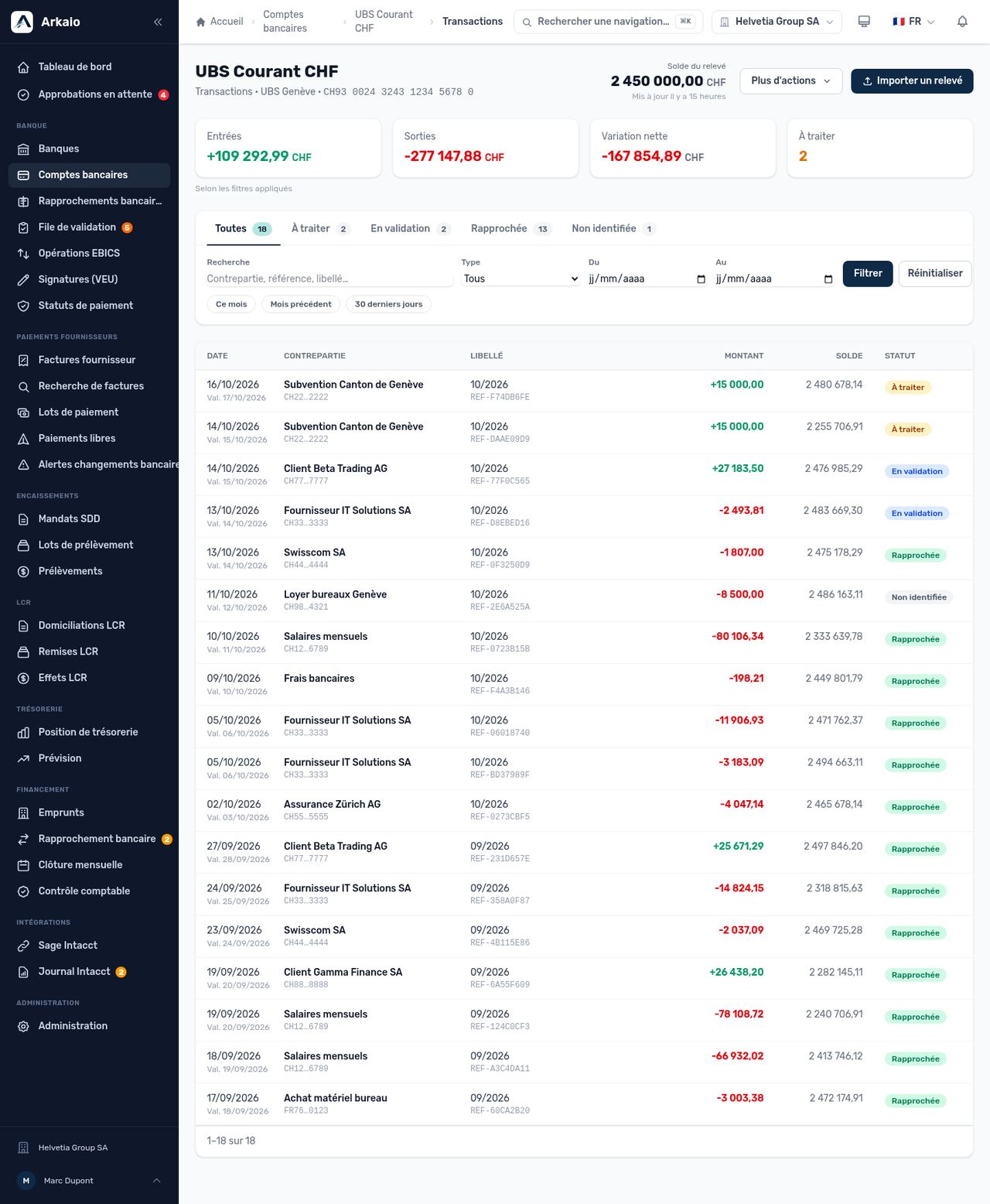The height and width of the screenshot is (1204, 990).
Task: Go to the Comptes bancaires breadcrumb
Action: click(x=285, y=22)
